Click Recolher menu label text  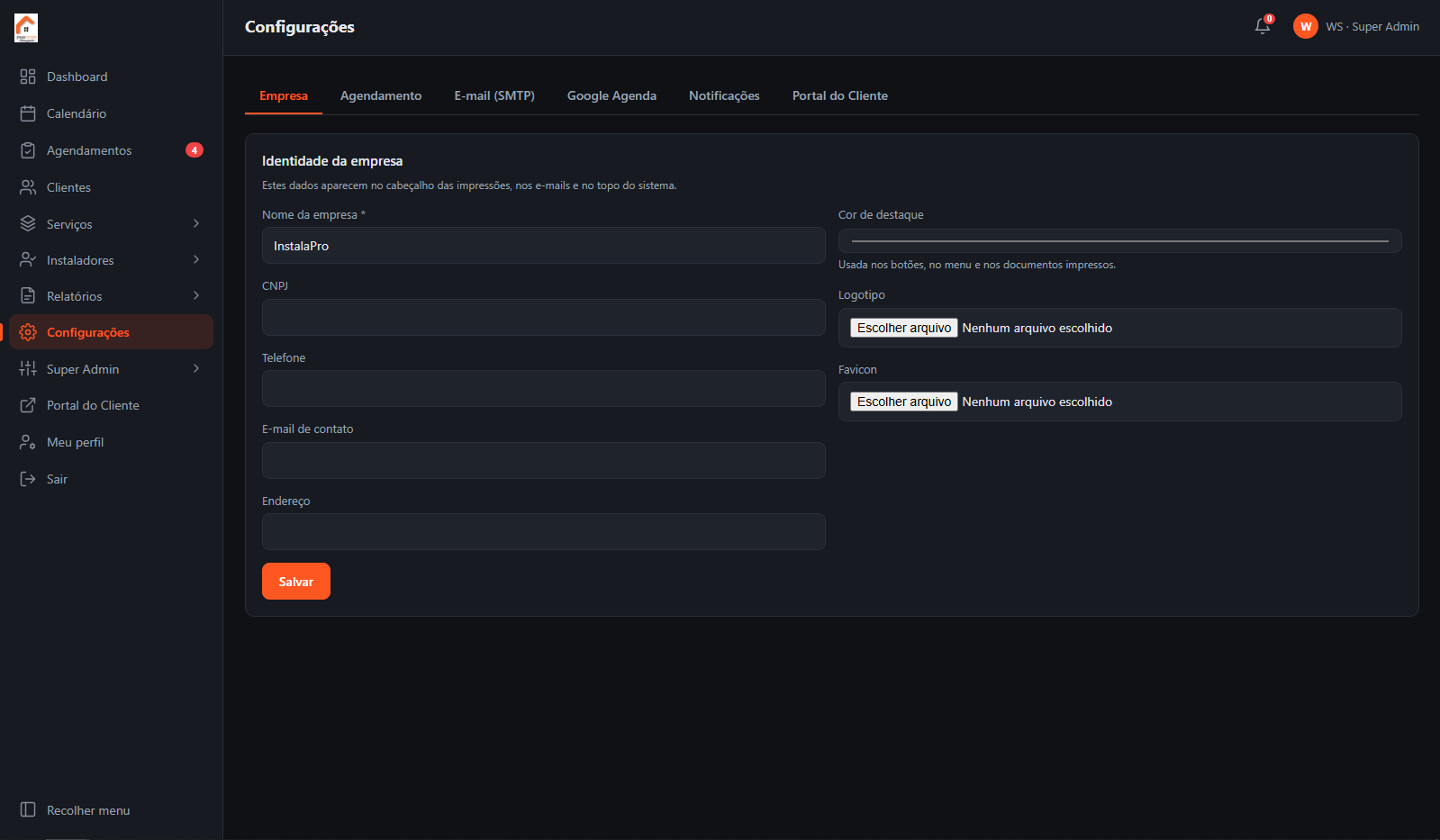(88, 810)
